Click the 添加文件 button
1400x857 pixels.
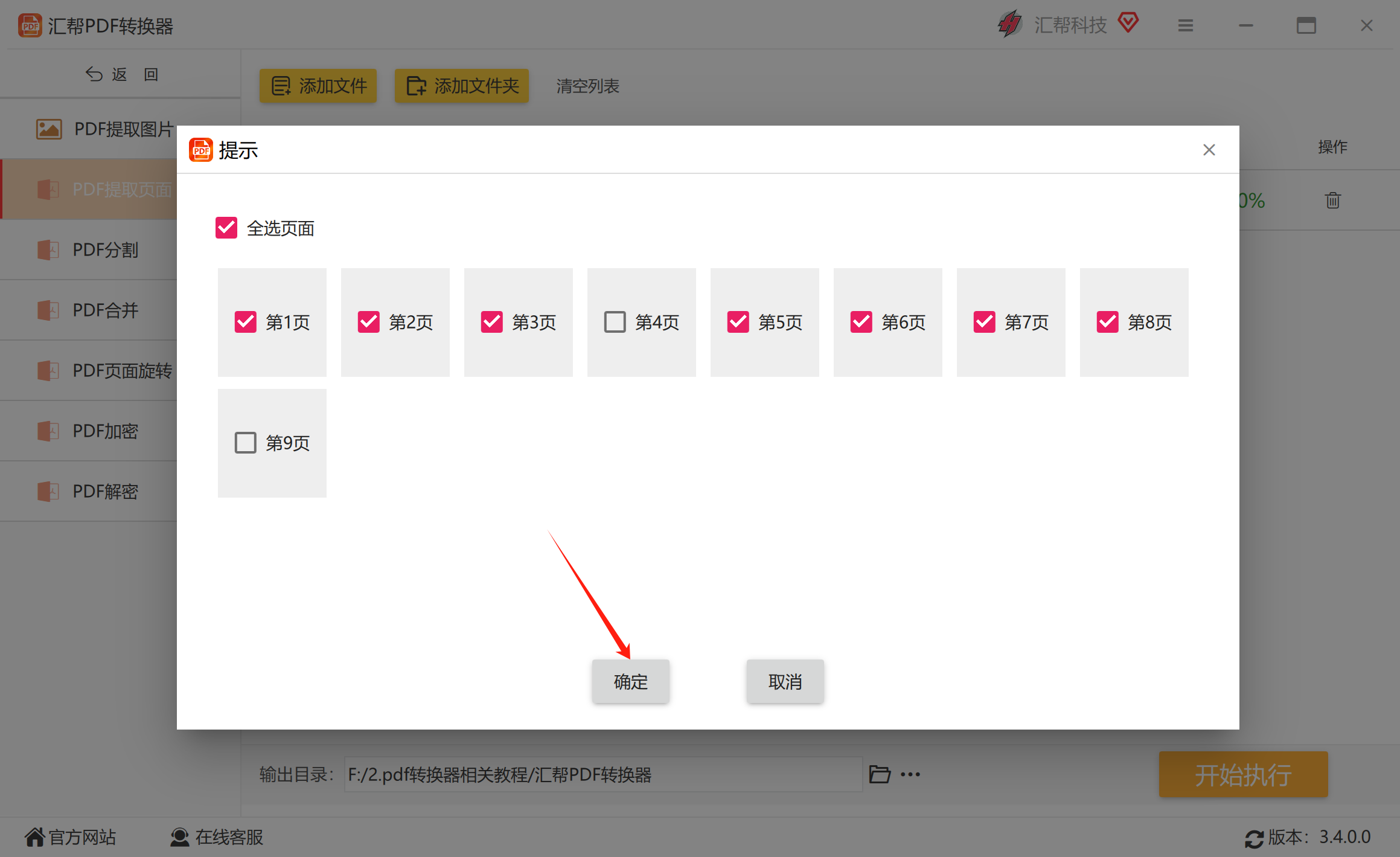(x=318, y=86)
